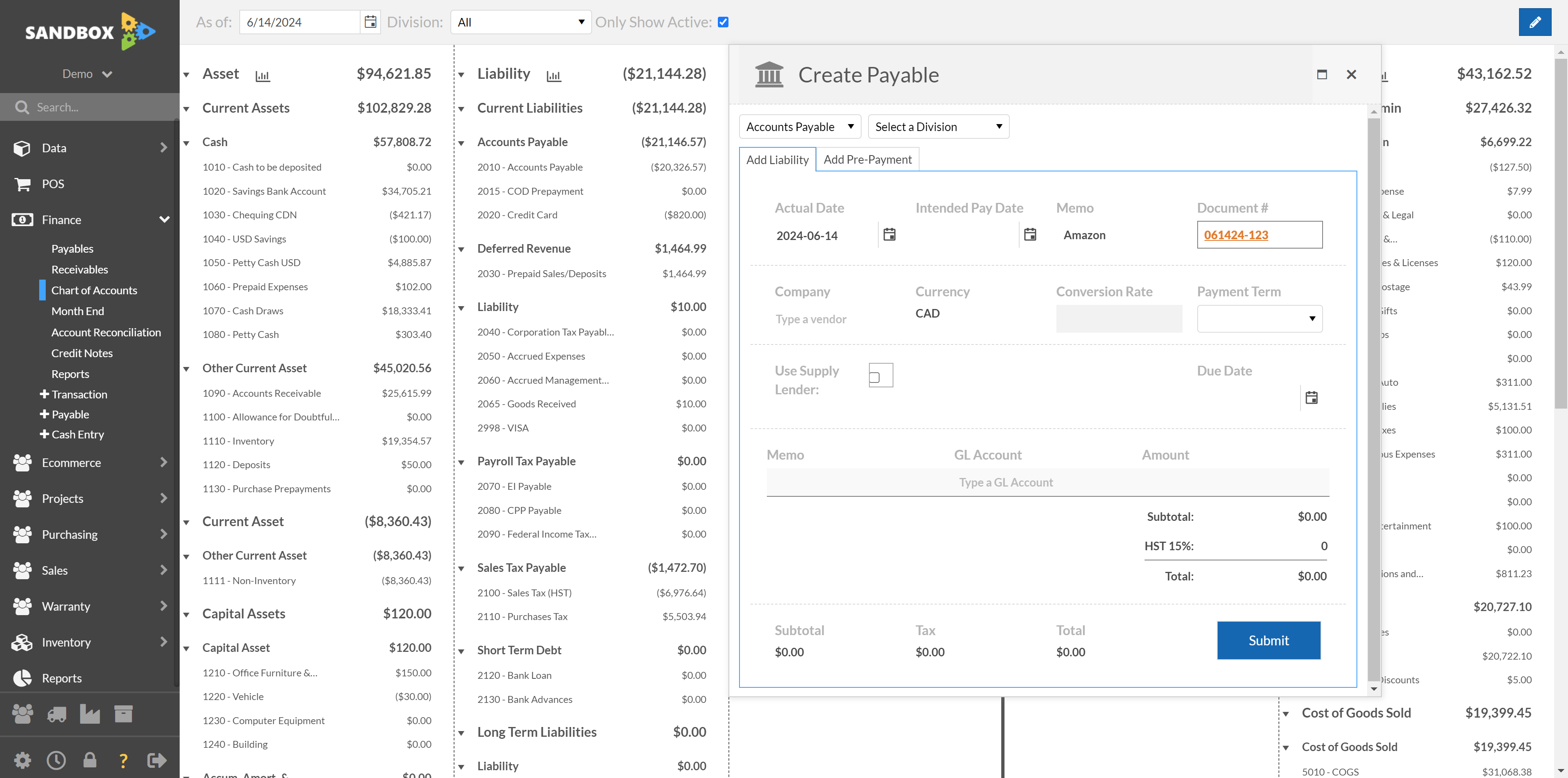Click the padlock lock icon
Image resolution: width=1568 pixels, height=778 pixels.
[89, 760]
